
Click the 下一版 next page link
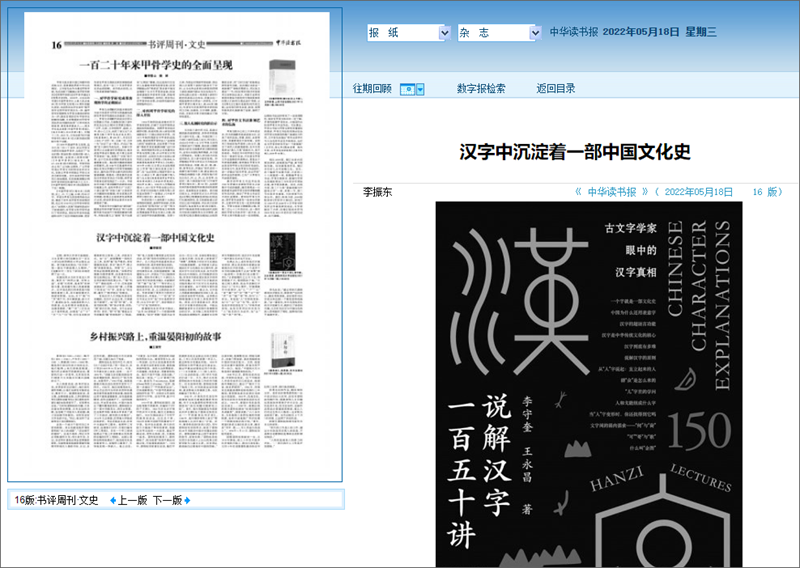click(x=167, y=500)
